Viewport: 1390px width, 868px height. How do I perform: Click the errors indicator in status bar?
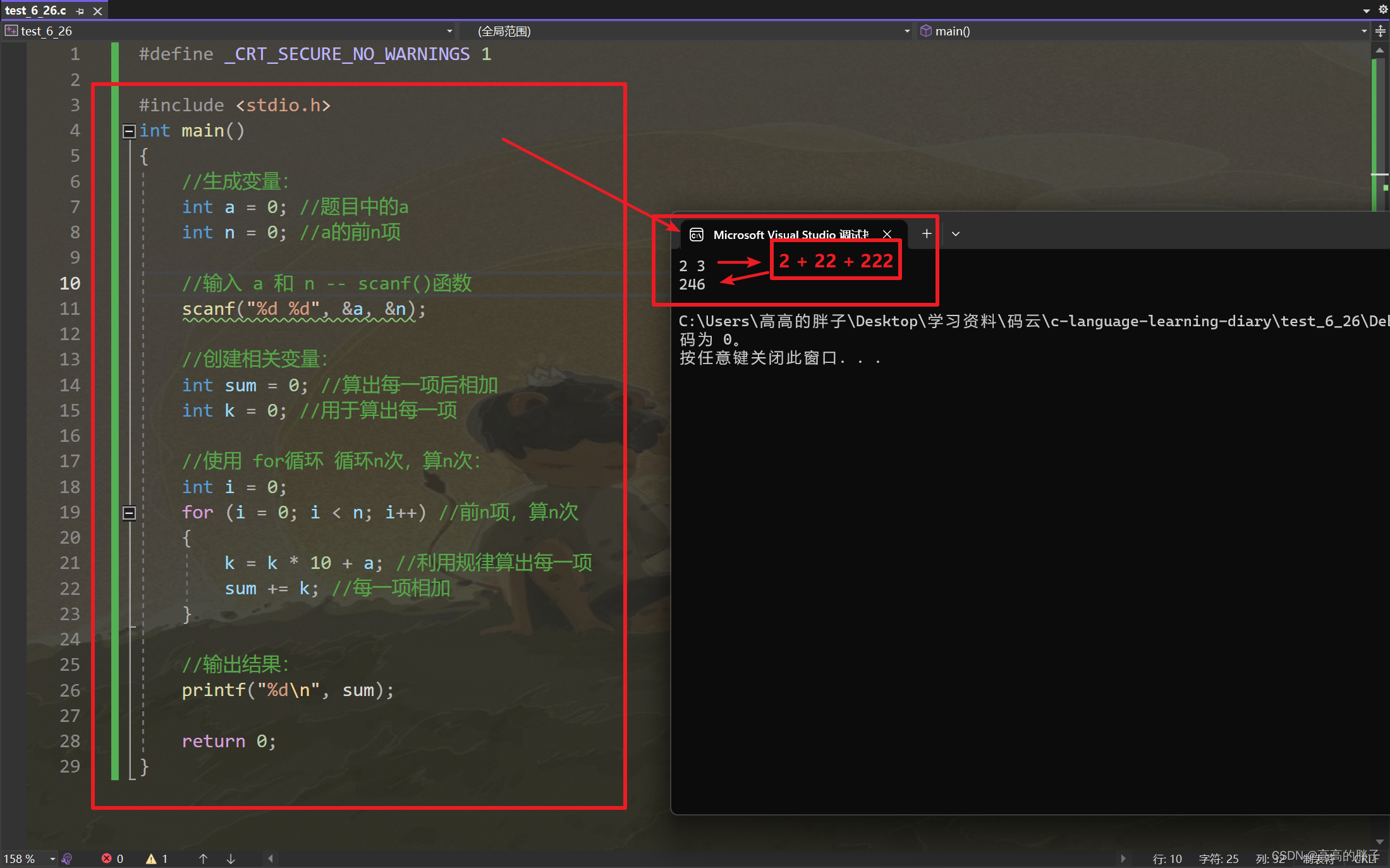coord(111,859)
